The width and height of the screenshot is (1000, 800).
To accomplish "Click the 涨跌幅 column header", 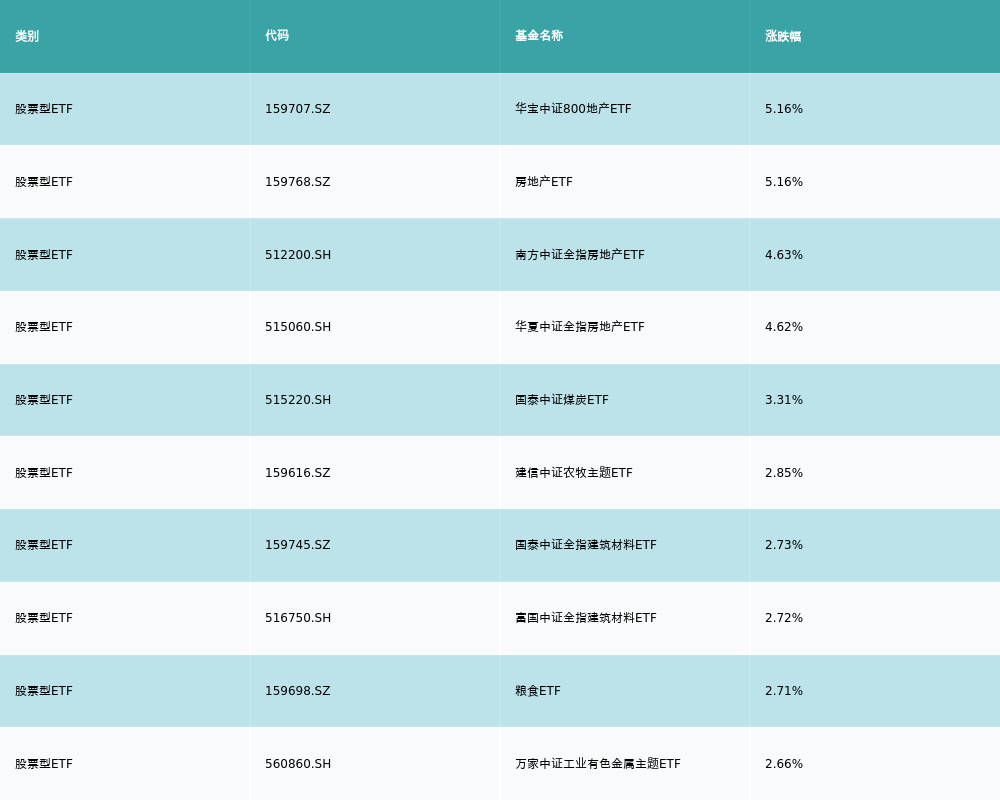I will [783, 36].
